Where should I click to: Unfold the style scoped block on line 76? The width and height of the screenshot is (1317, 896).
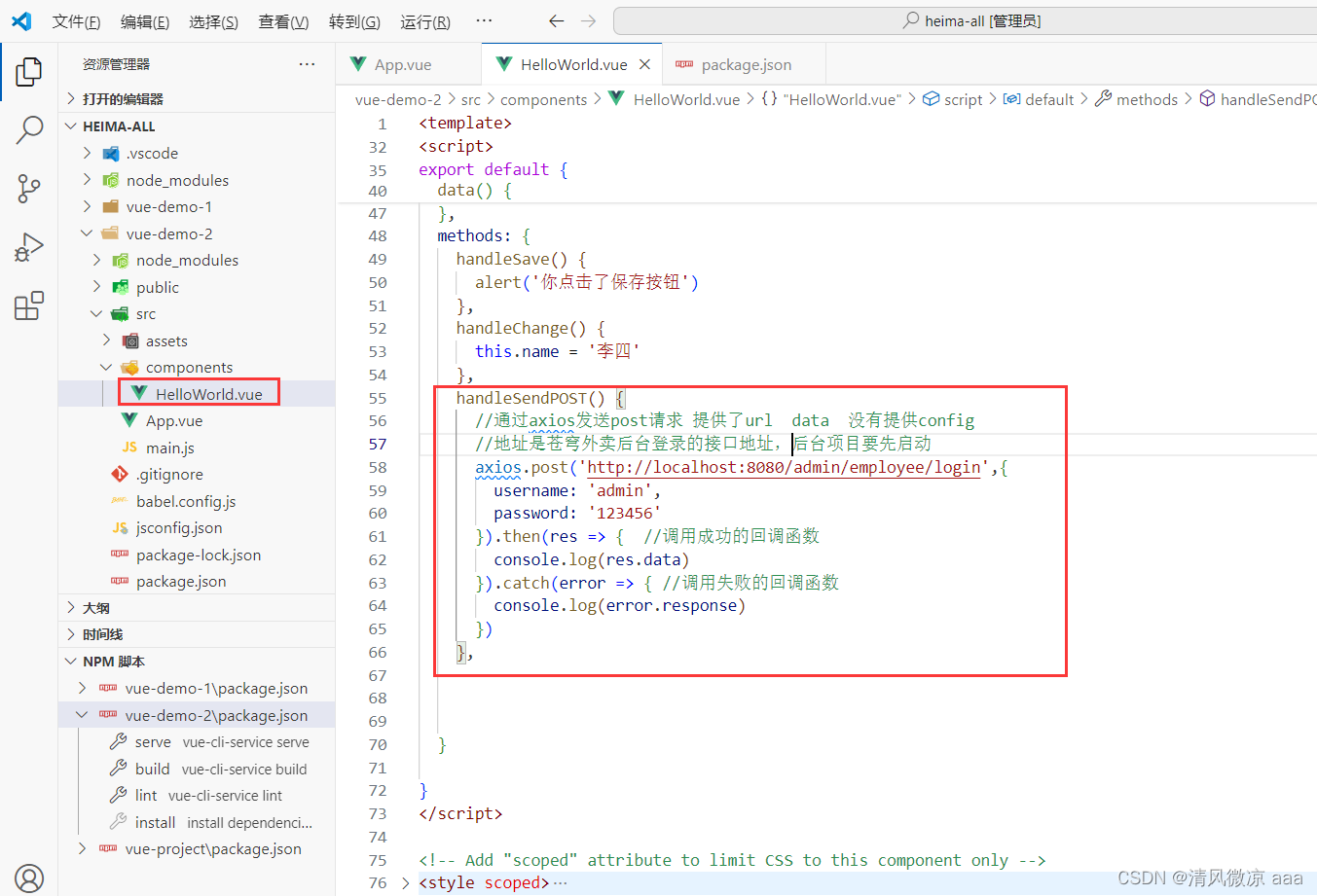coord(406,882)
